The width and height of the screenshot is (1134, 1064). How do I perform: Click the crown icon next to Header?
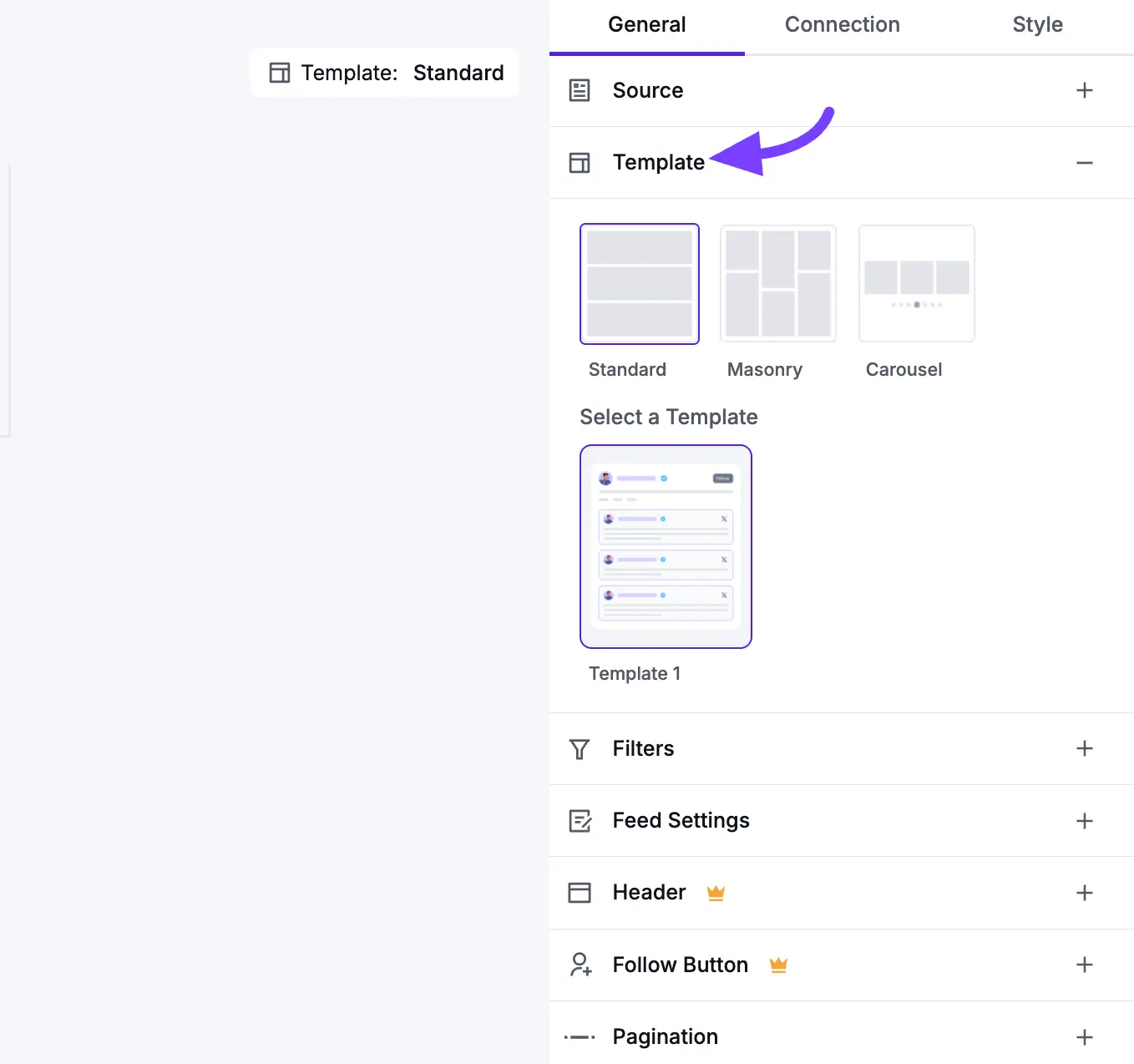tap(716, 893)
